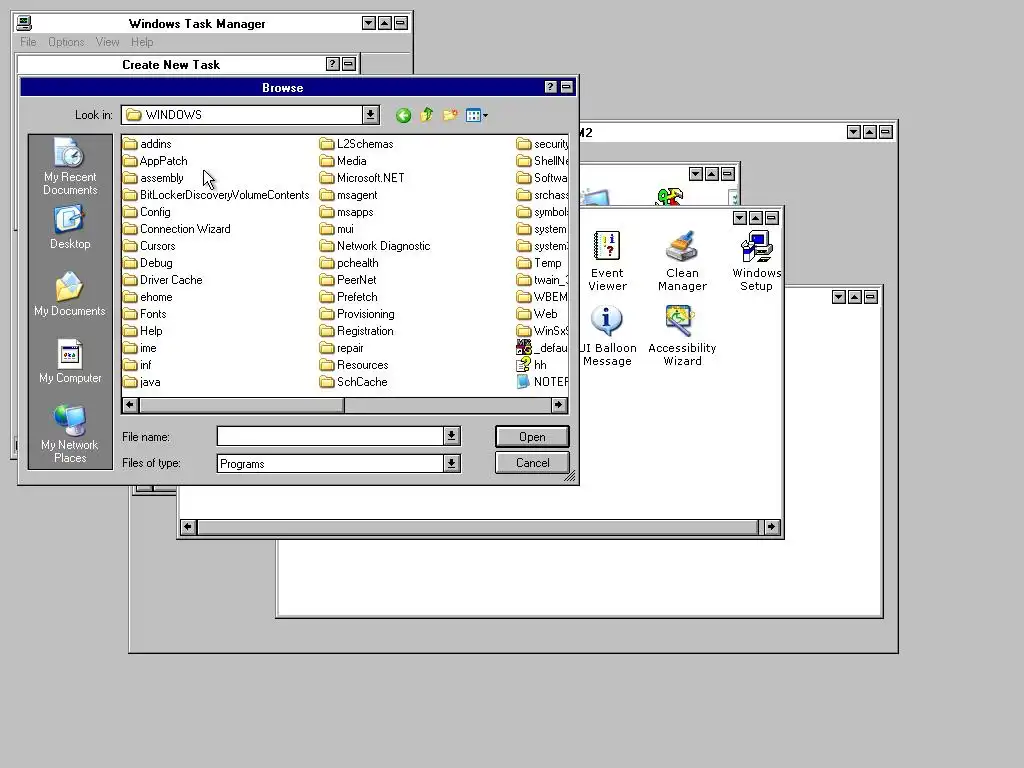Select the SchCache folder
Viewport: 1024px width, 768px height.
click(354, 381)
